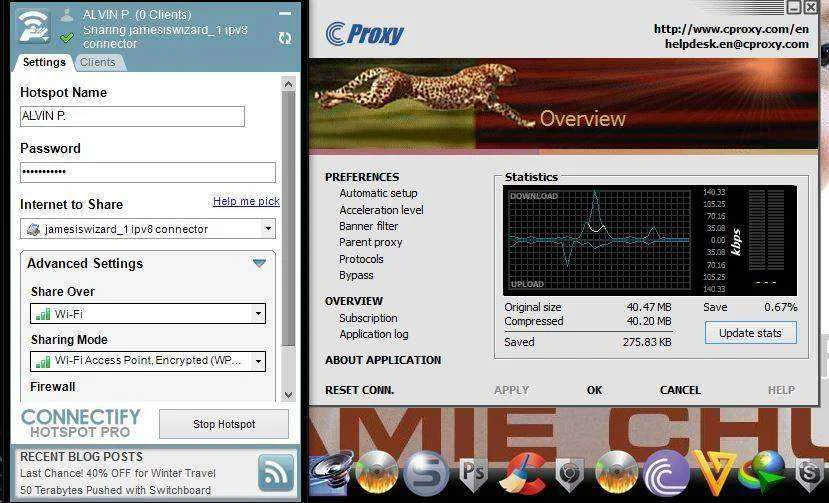Screen dimensions: 829x503
Task: Select the PREFERENCES section heading
Action: [362, 177]
